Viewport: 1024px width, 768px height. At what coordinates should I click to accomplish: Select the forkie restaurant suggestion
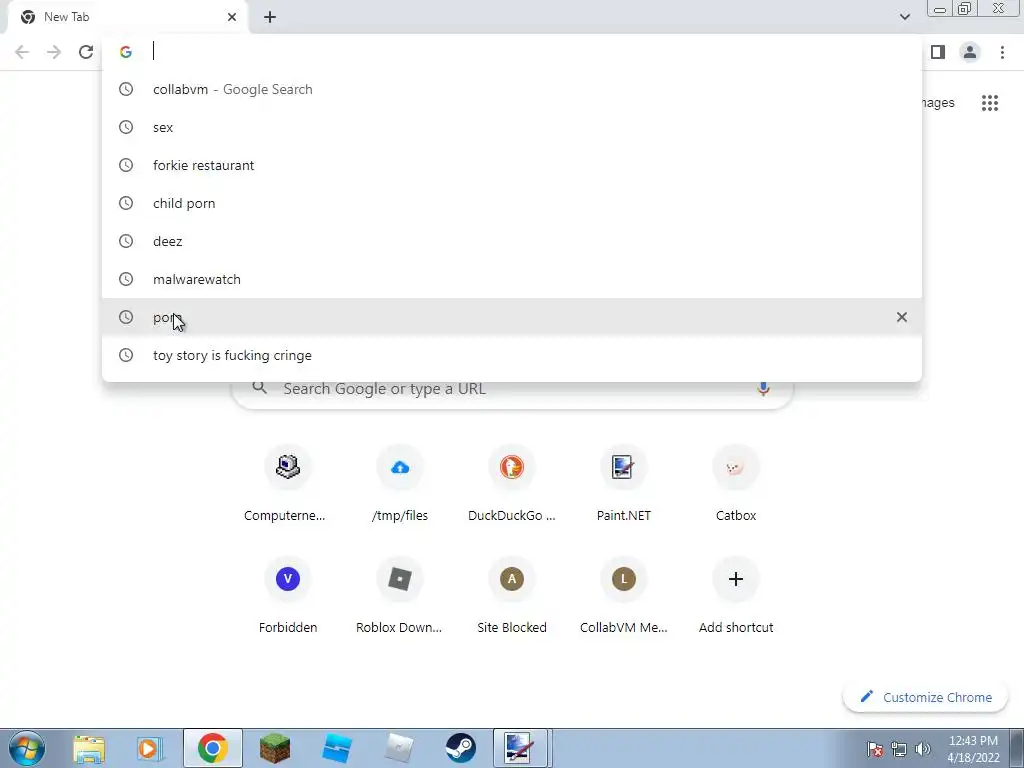(512, 165)
